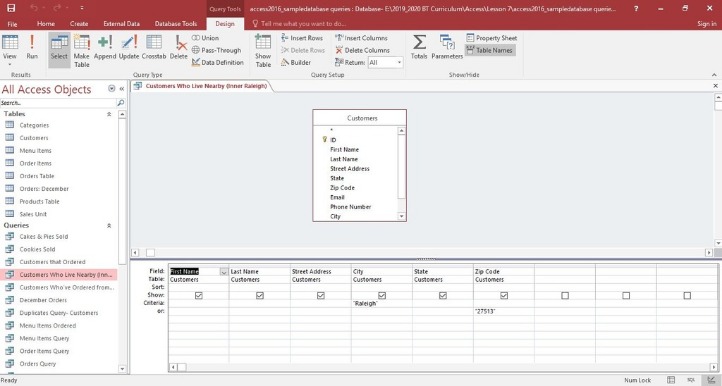Uncheck Show for City column
The height and width of the screenshot is (386, 722).
[x=382, y=295]
